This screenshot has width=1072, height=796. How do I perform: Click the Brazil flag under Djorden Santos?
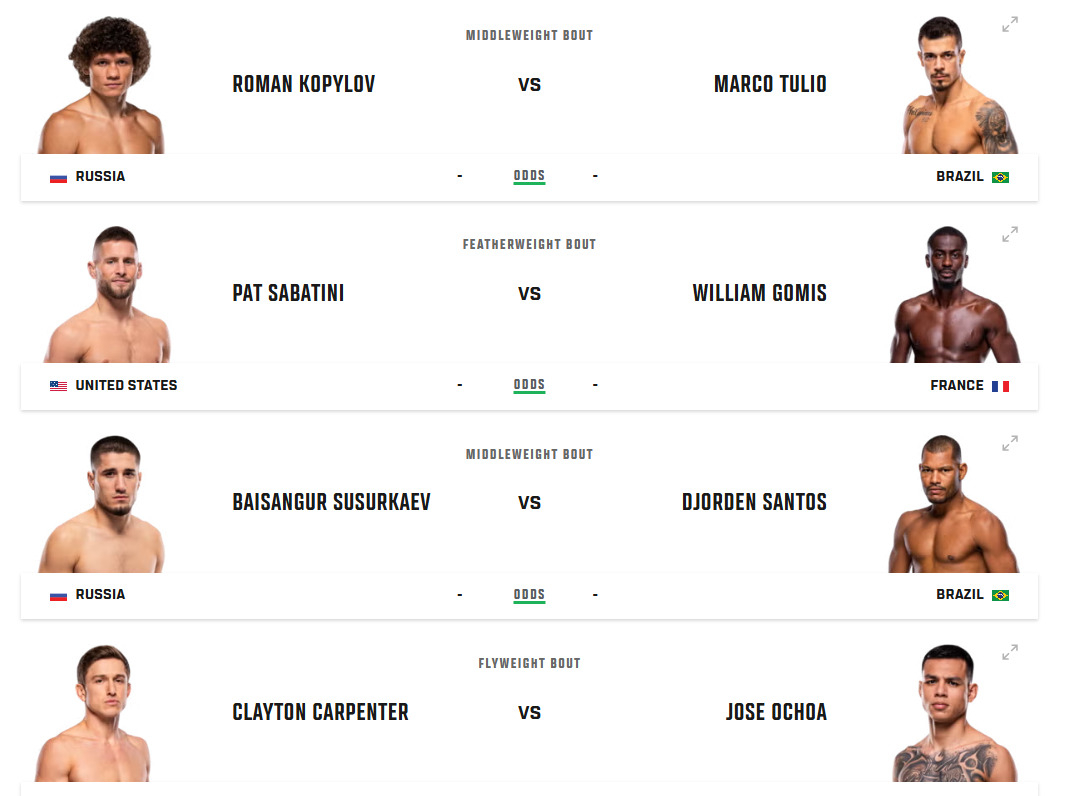(1000, 595)
